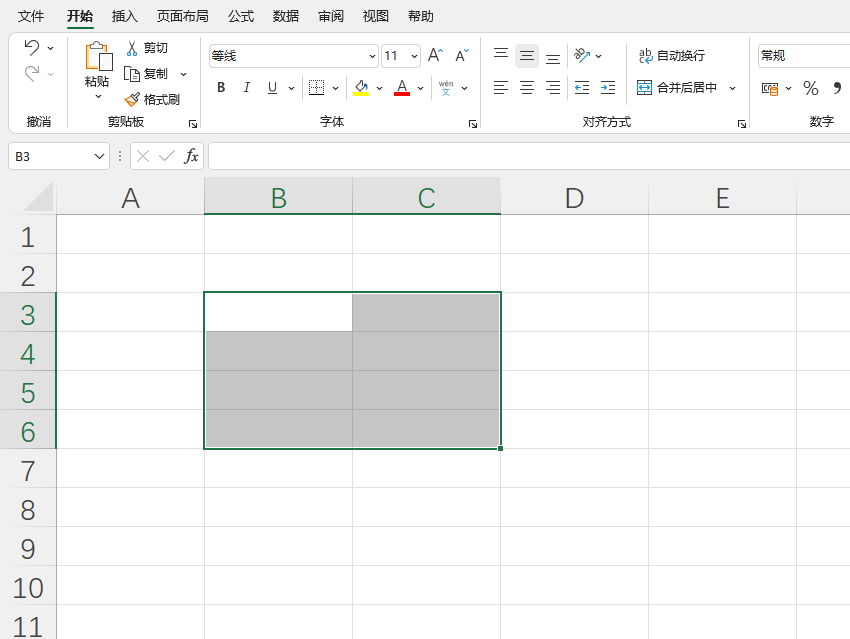Switch to the 帮助 tab
This screenshot has height=639, width=850.
(421, 16)
